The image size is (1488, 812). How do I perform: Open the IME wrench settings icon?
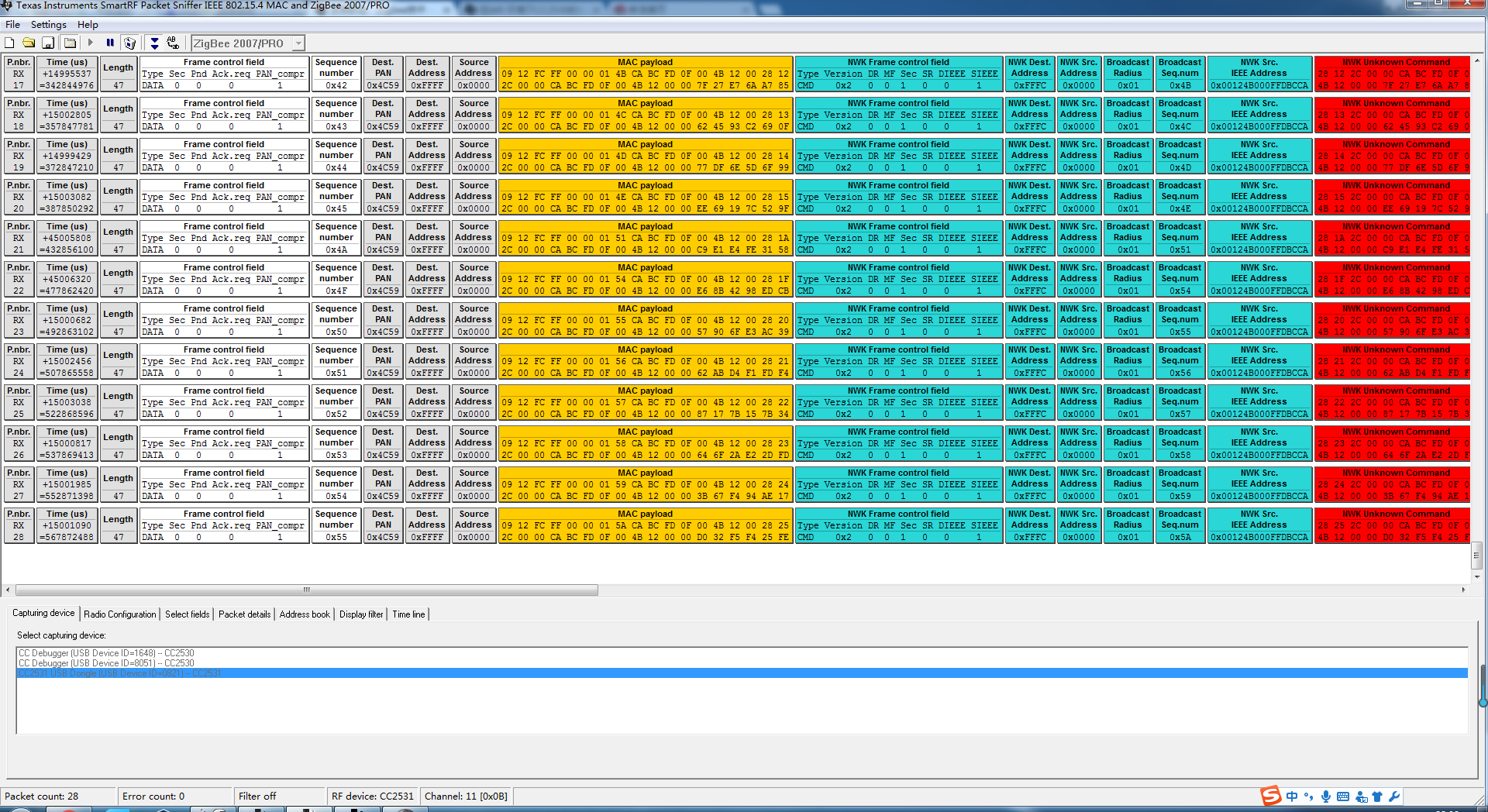point(1394,797)
